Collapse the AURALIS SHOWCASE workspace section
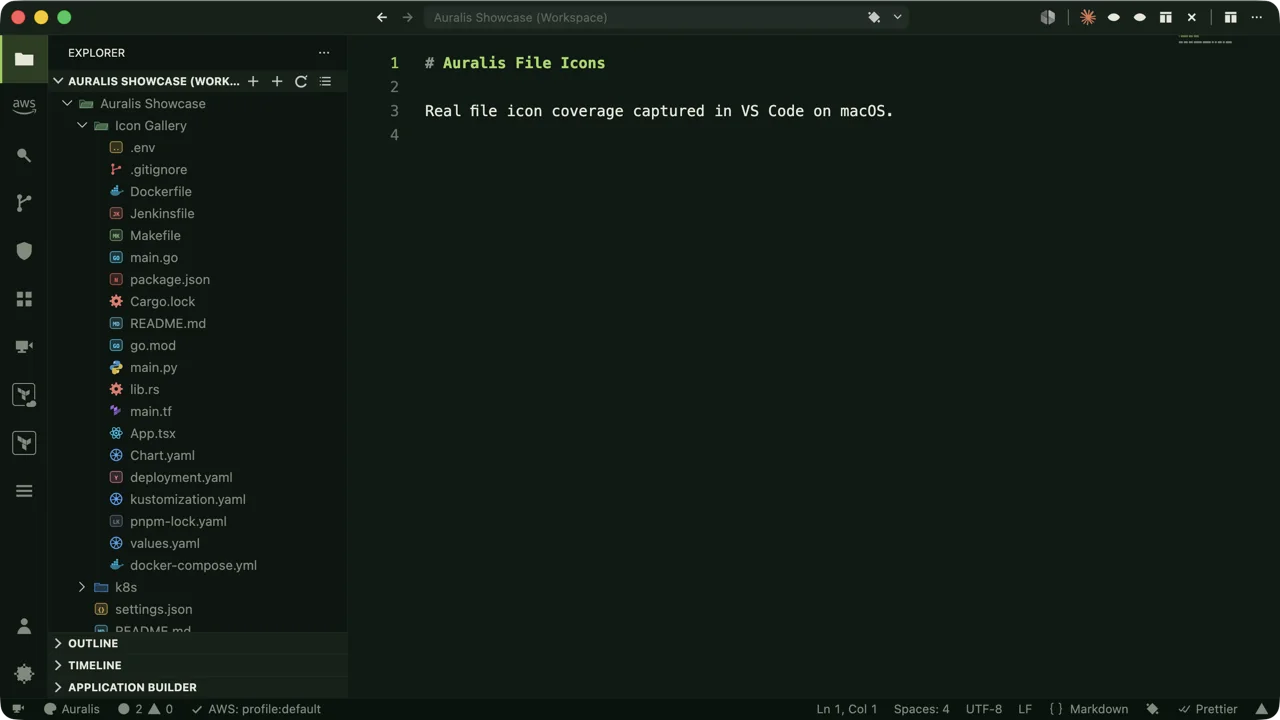The width and height of the screenshot is (1280, 720). tap(58, 81)
